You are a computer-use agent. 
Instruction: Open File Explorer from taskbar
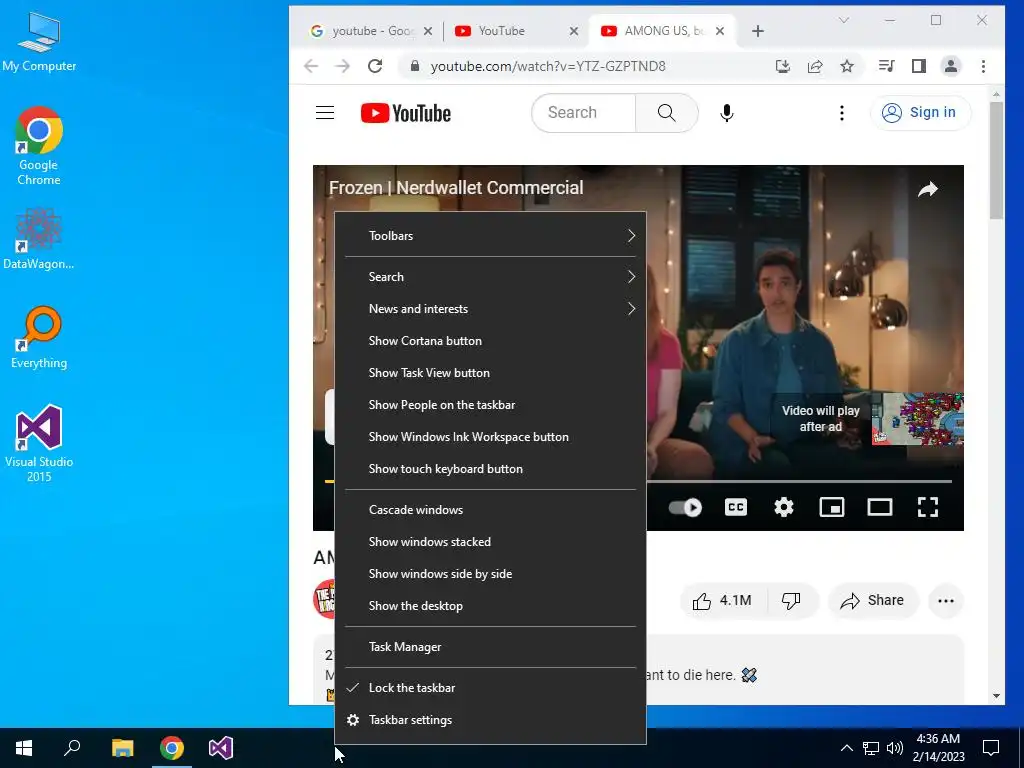[122, 748]
